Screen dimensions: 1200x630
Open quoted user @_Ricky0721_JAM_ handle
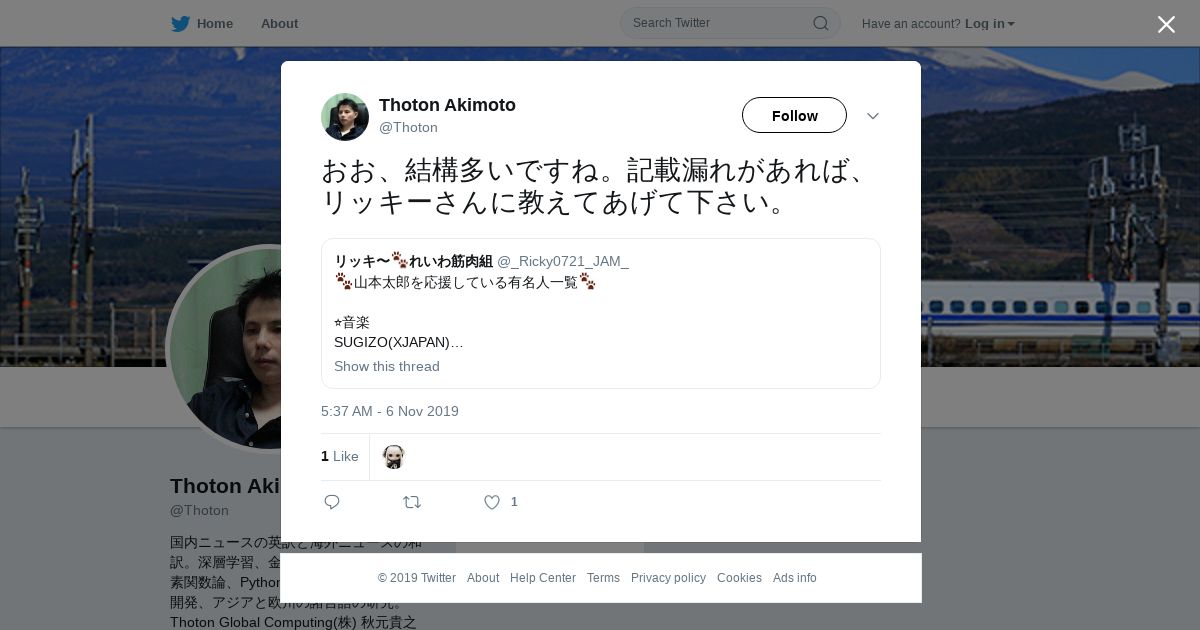[563, 261]
